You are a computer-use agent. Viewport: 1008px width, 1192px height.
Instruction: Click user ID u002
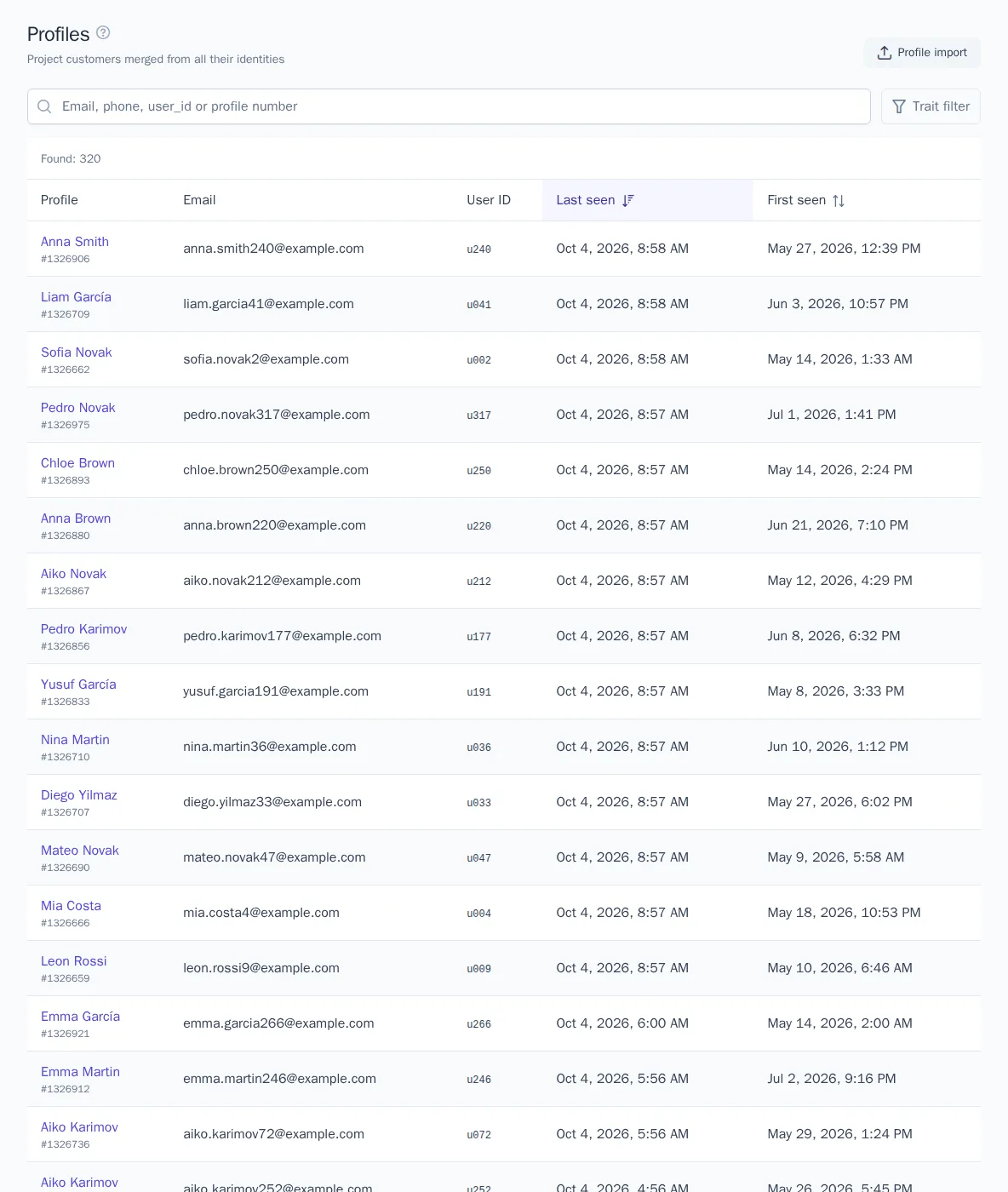(x=478, y=360)
